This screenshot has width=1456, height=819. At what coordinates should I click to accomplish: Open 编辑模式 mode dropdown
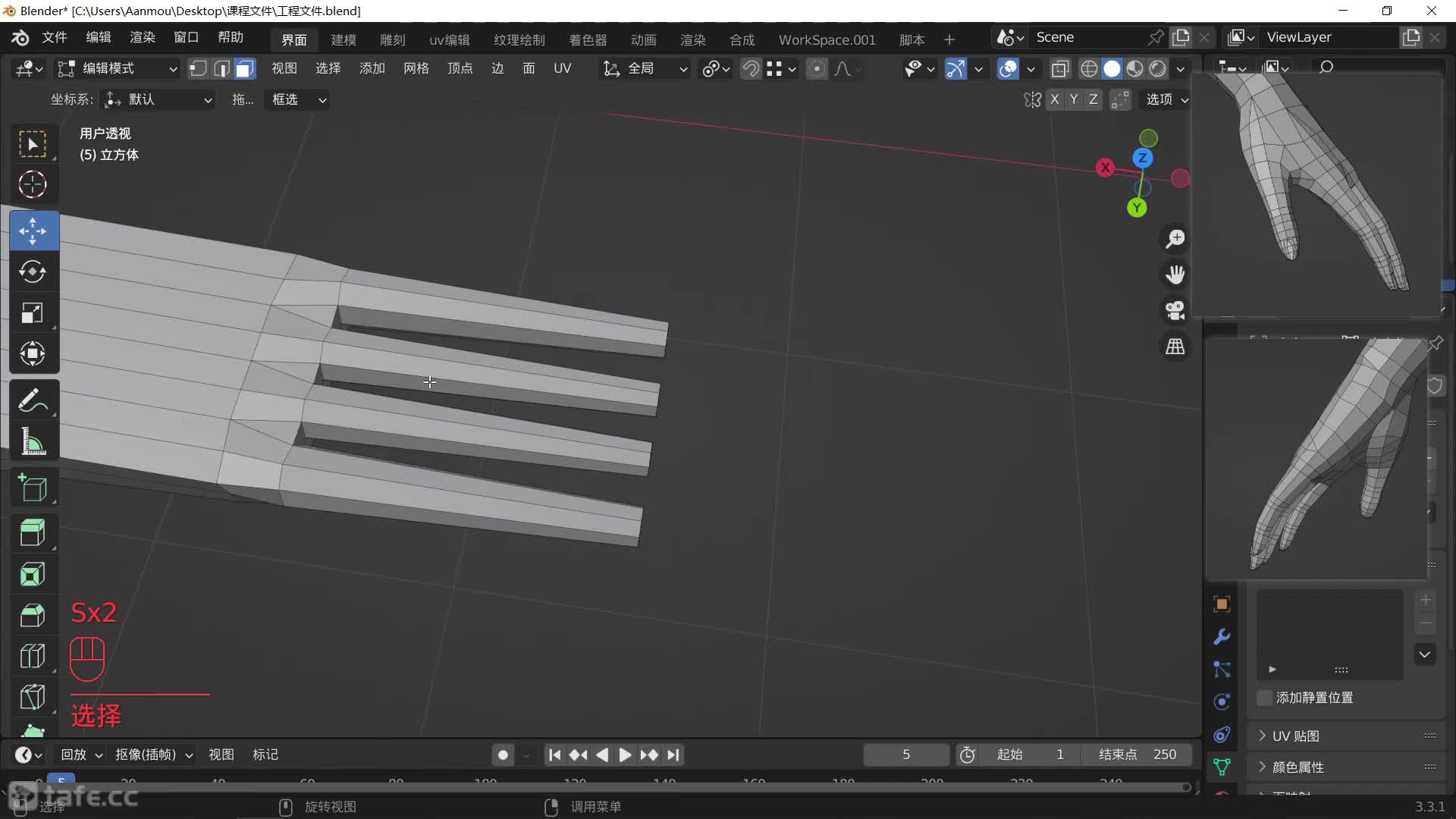(x=118, y=69)
